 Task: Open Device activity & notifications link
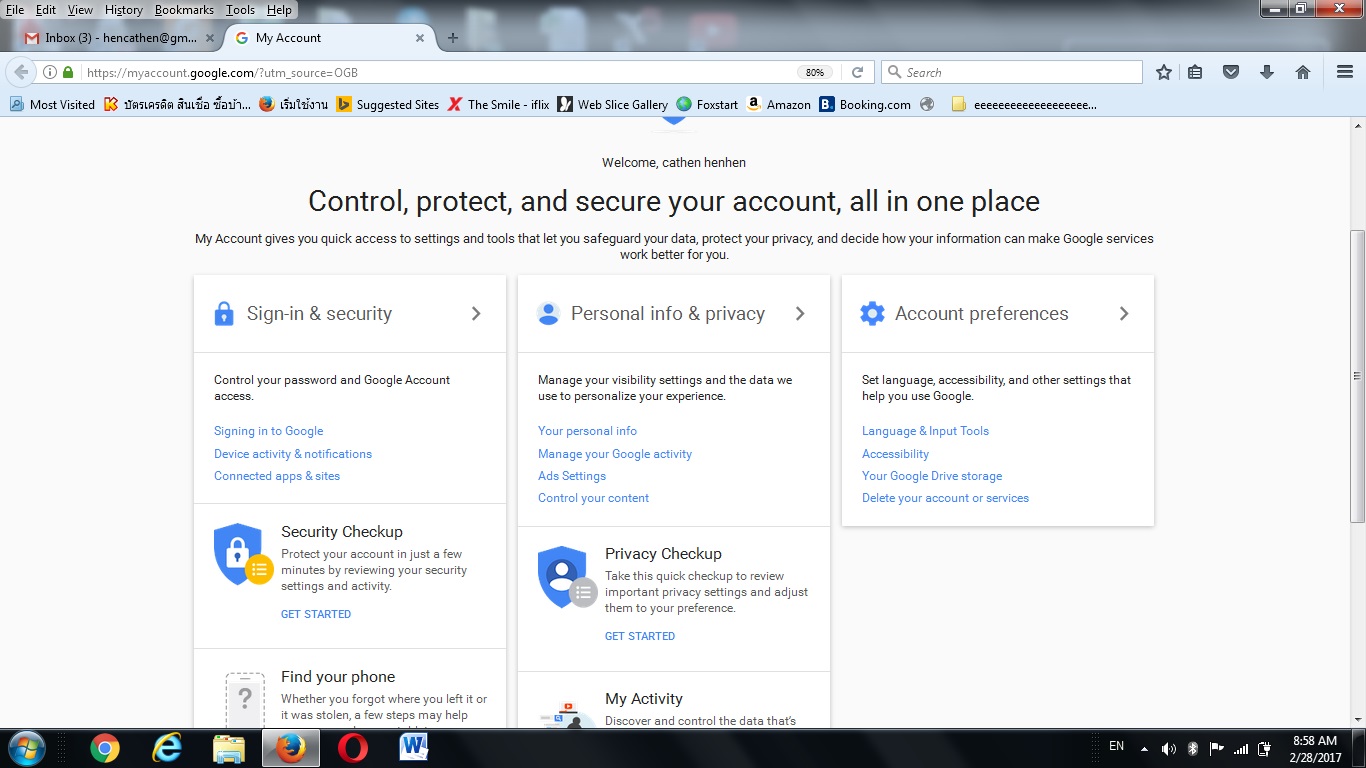[293, 454]
